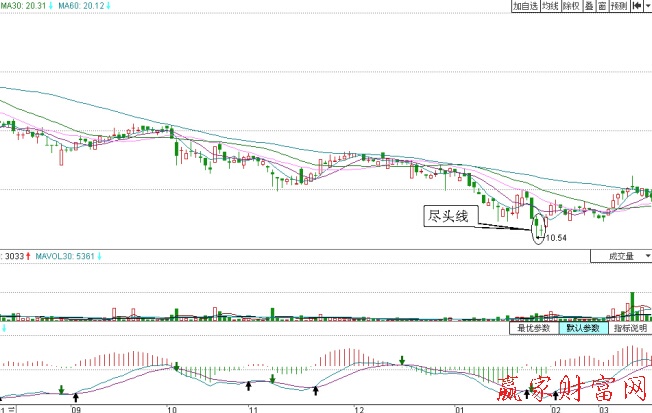This screenshot has width=652, height=413.
Task: Open the 预测 forecast tool
Action: [619, 6]
